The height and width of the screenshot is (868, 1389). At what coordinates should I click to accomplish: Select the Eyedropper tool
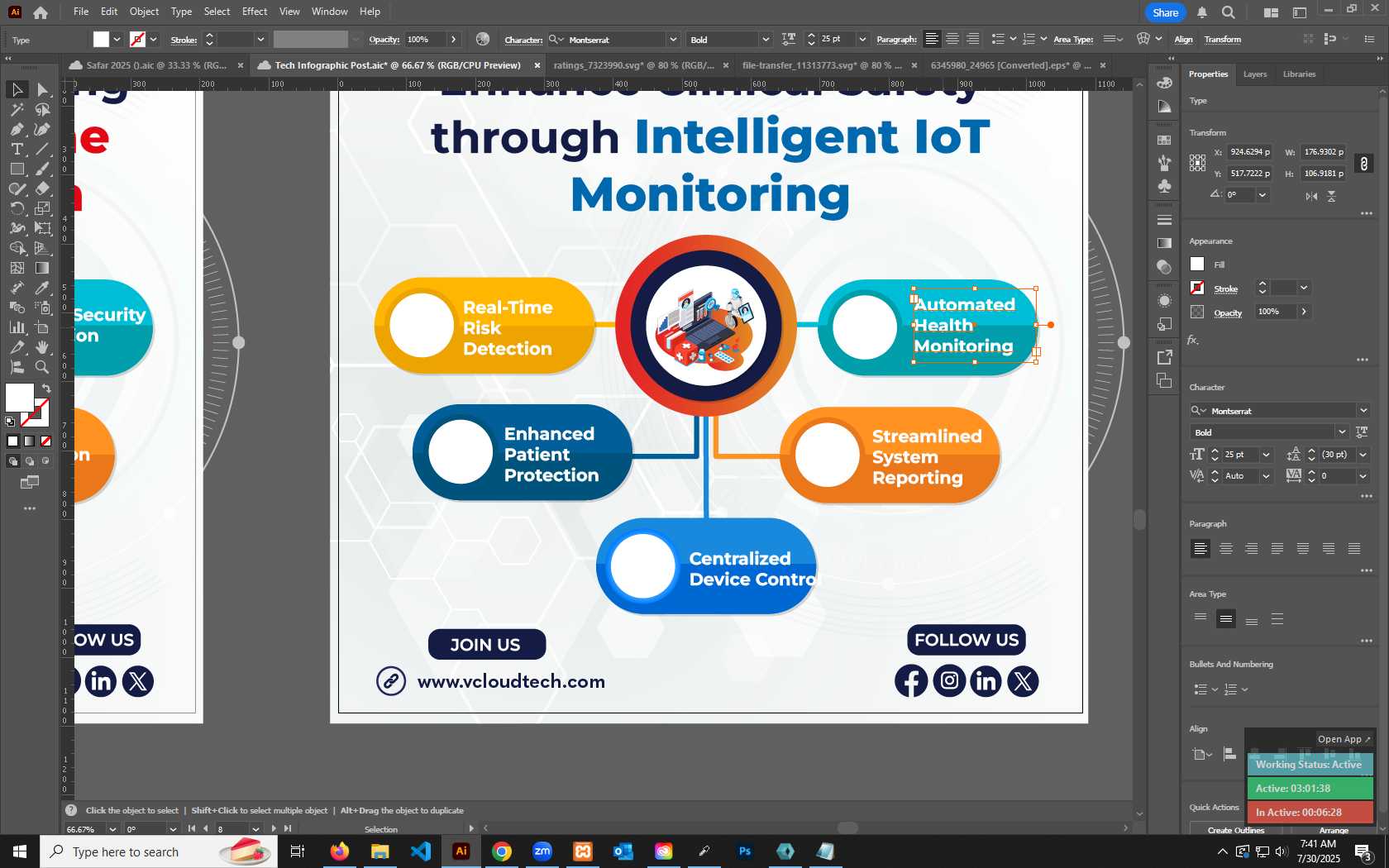coord(42,288)
